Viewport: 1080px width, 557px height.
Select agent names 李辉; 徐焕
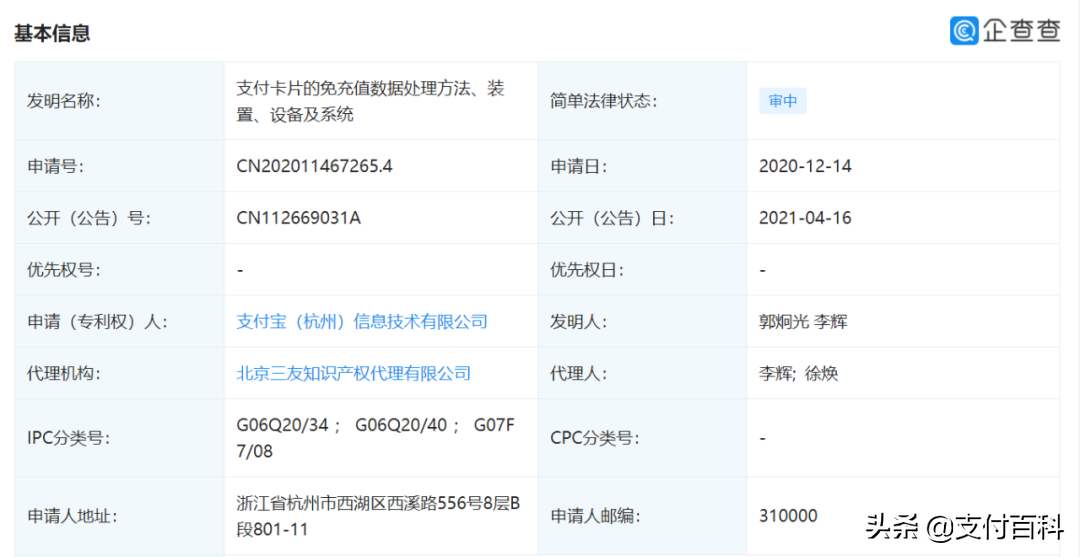(798, 373)
